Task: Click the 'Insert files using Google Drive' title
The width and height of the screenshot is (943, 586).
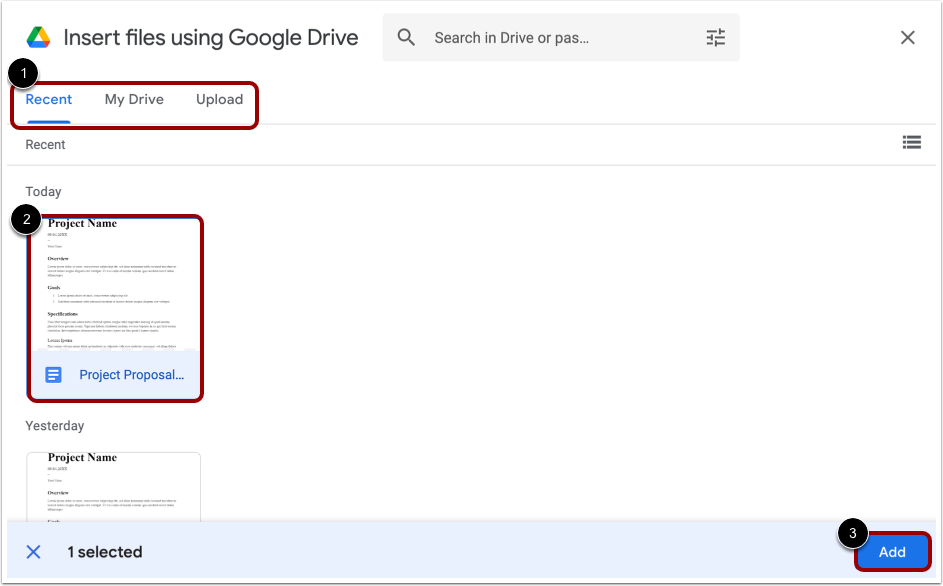Action: 210,37
